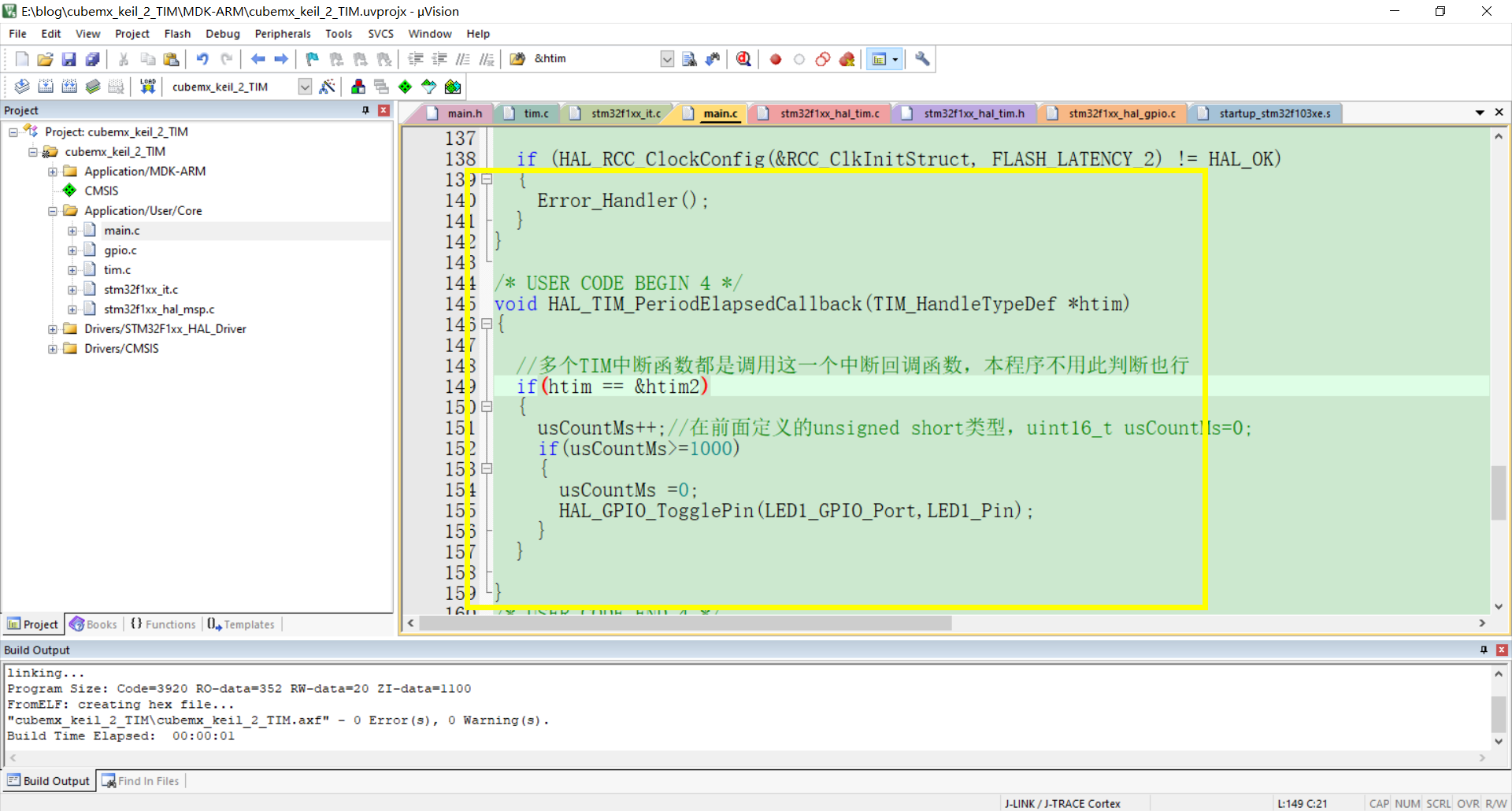The height and width of the screenshot is (811, 1512).
Task: Expand the Drivers/CMSIS folder
Action: (53, 349)
